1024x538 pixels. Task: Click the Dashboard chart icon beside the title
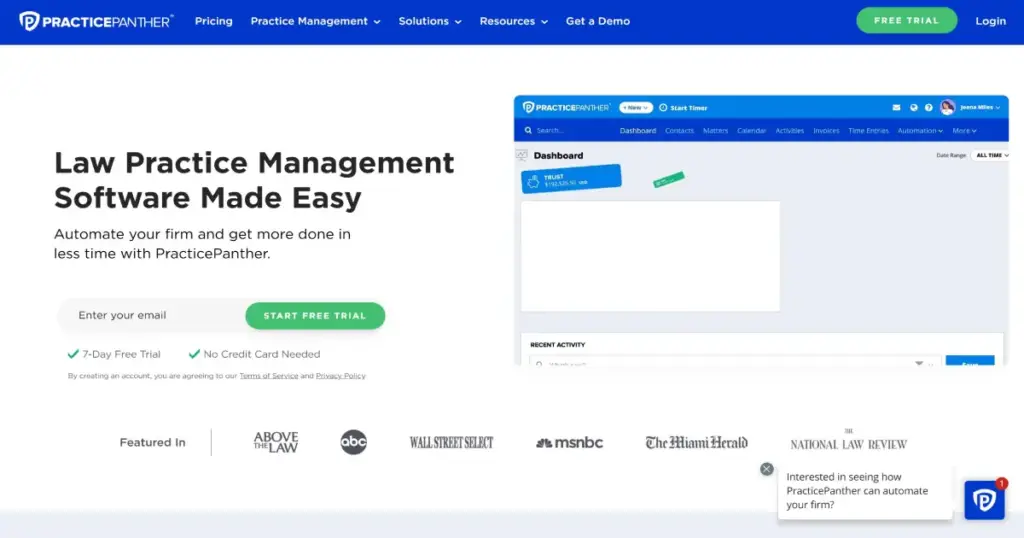(521, 155)
